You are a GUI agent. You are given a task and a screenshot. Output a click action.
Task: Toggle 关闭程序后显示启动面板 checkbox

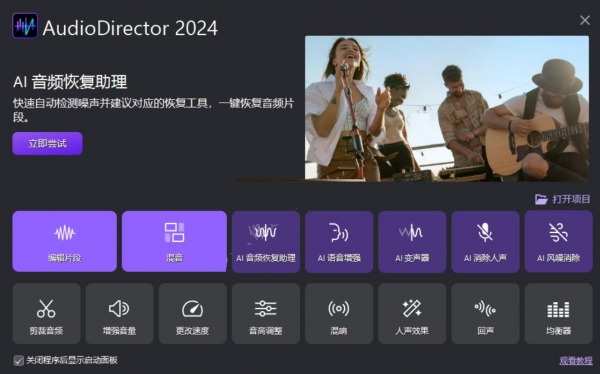pyautogui.click(x=18, y=360)
